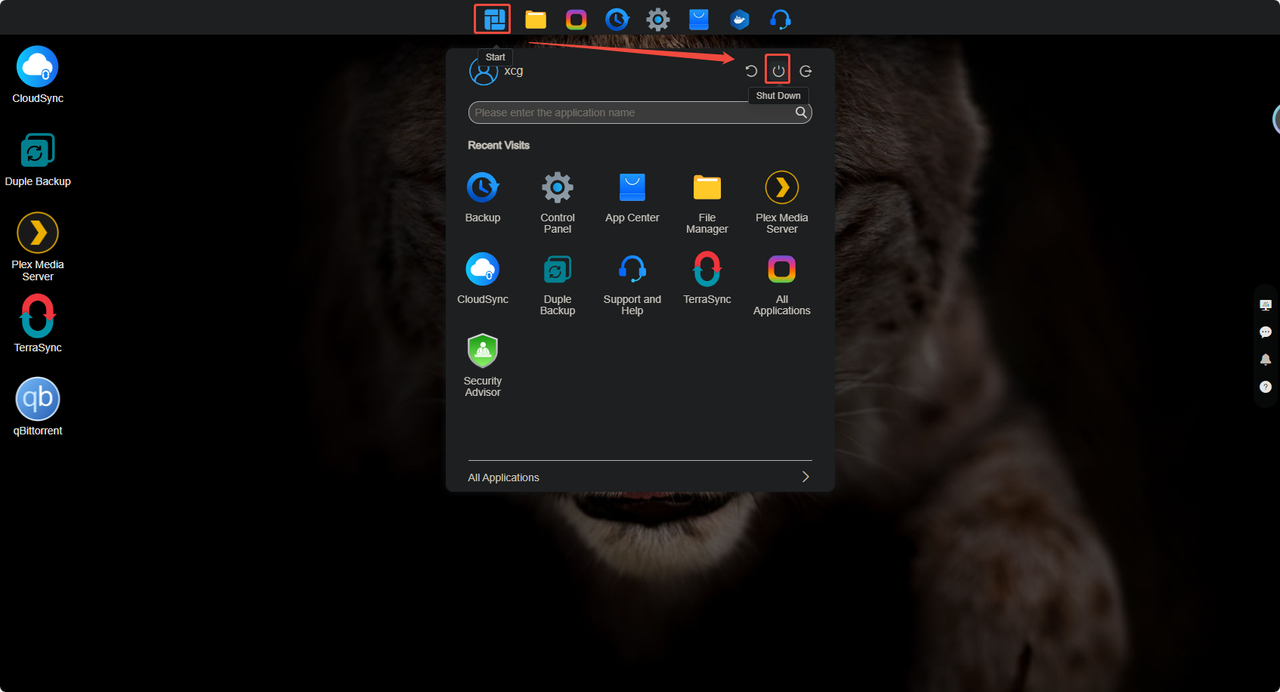Open App Center bag in the top taskbar
This screenshot has width=1280, height=692.
point(698,19)
